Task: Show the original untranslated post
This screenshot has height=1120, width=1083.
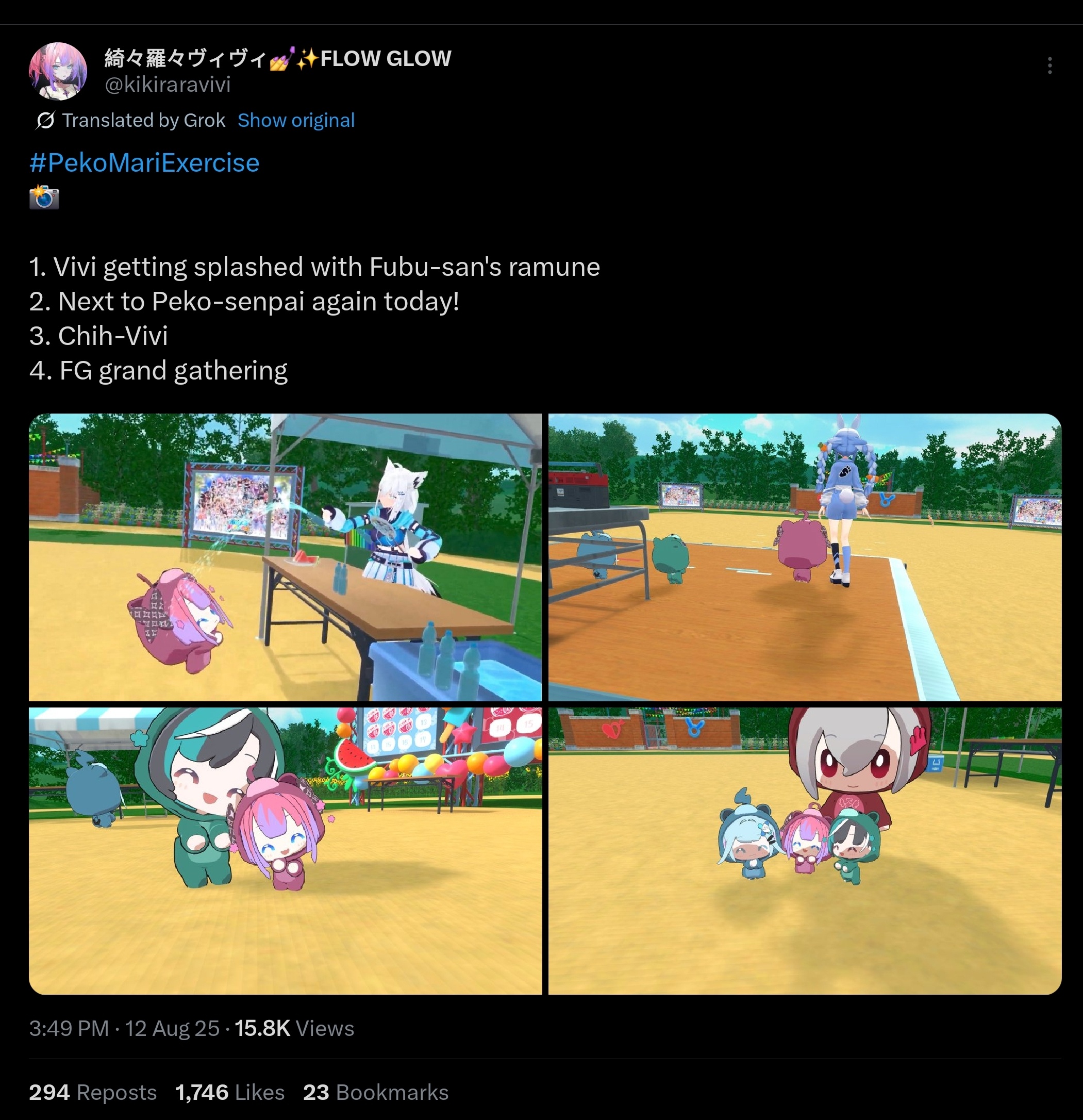Action: (x=296, y=121)
